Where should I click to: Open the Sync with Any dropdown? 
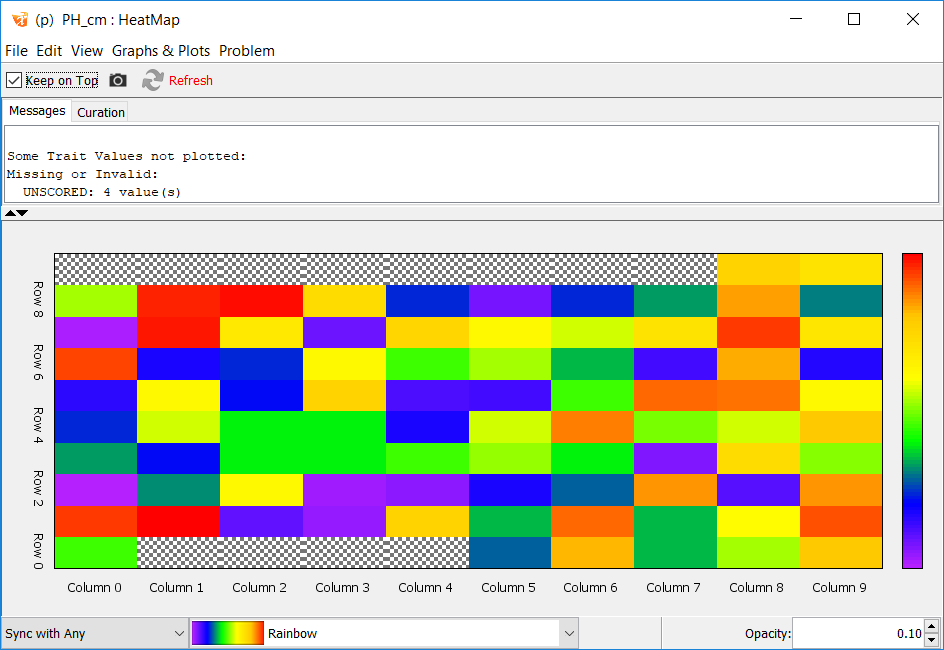94,633
